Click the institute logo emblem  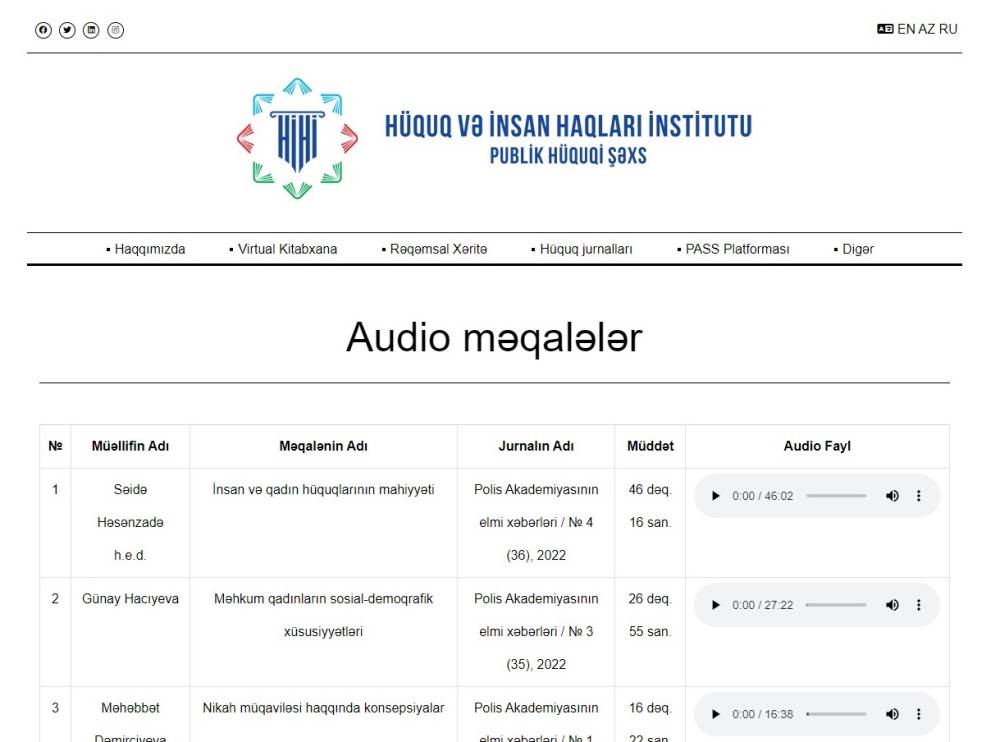[297, 138]
